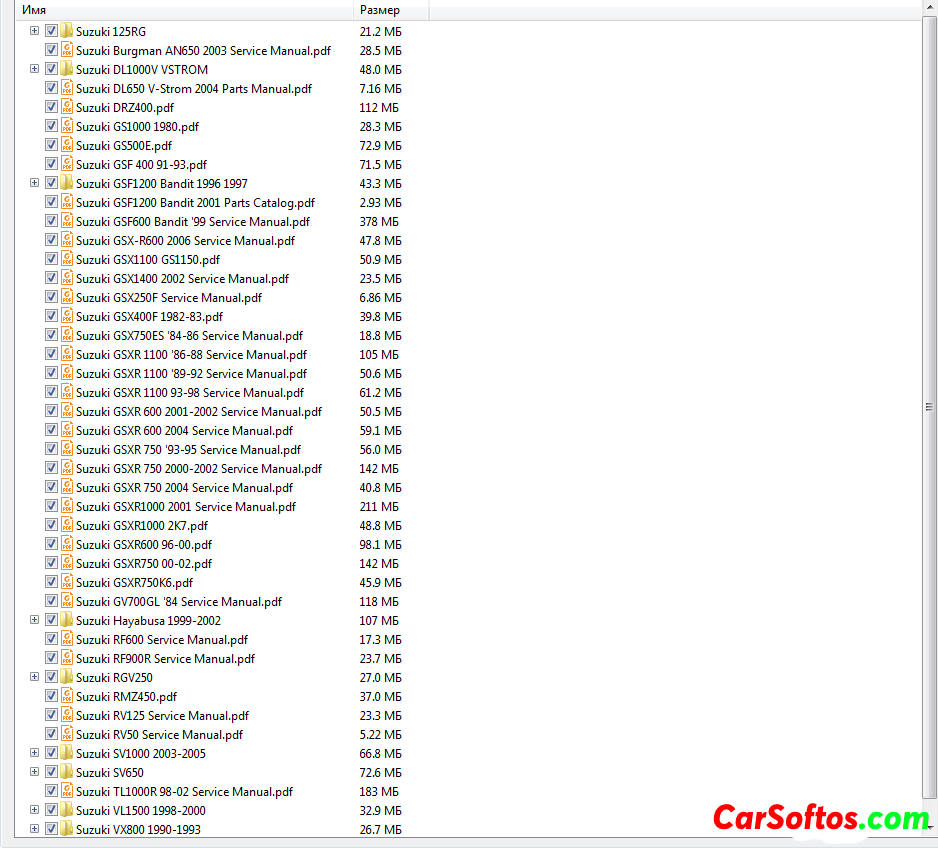Toggle checkbox for Suzuki GSX1400 2002 Service Manual

point(51,279)
